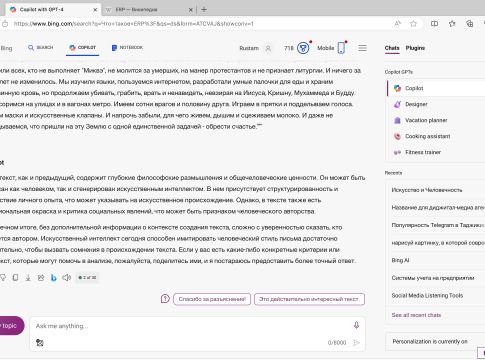Go to the Bing SEARCH tab
This screenshot has width=485, height=360.
[41, 48]
